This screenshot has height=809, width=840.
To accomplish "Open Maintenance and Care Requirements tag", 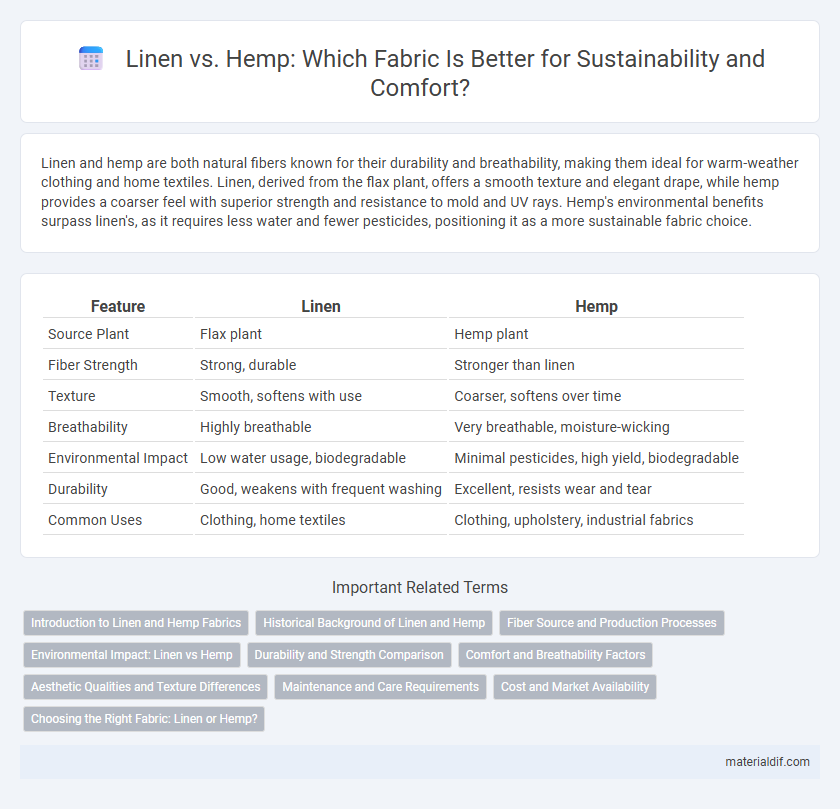I will [380, 687].
